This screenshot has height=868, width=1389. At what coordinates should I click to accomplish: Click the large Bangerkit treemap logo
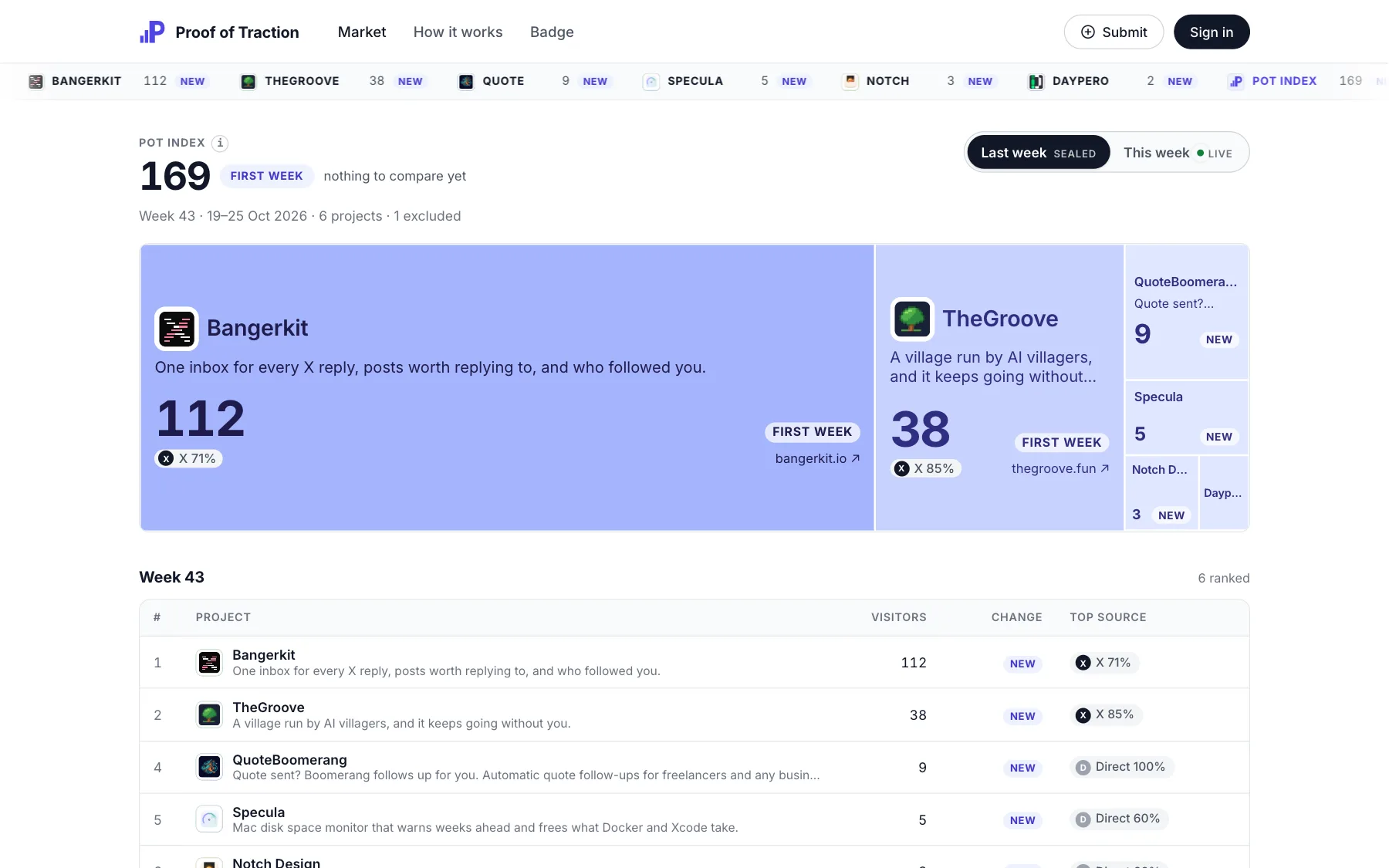pyautogui.click(x=177, y=329)
